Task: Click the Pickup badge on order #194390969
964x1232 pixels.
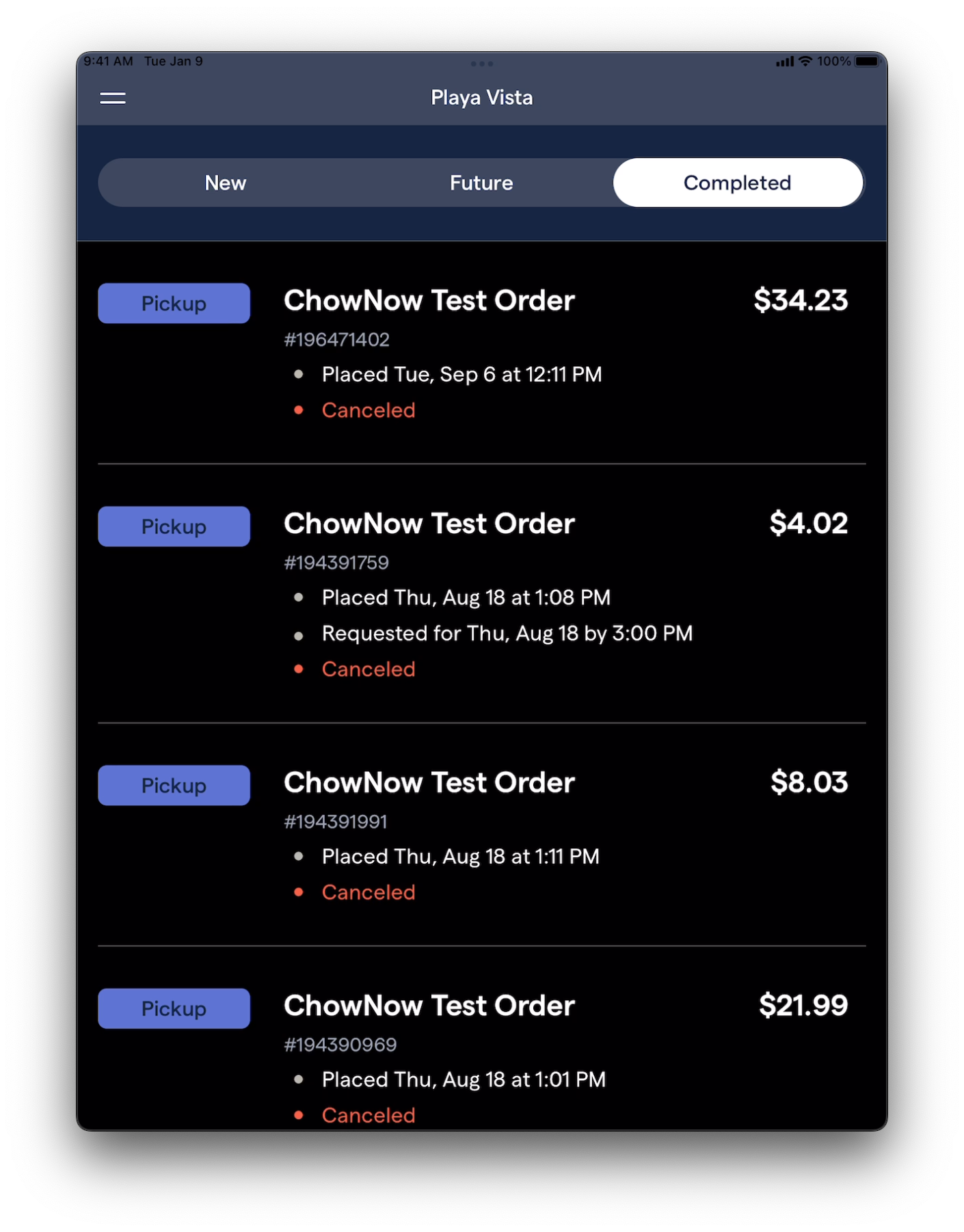Action: coord(174,1008)
